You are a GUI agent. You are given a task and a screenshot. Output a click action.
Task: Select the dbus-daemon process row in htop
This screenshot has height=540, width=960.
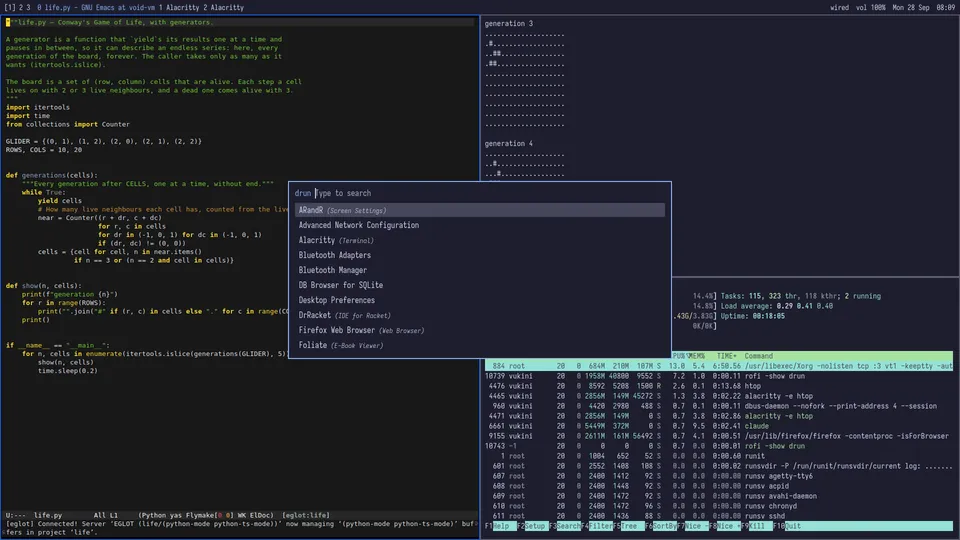click(719, 406)
